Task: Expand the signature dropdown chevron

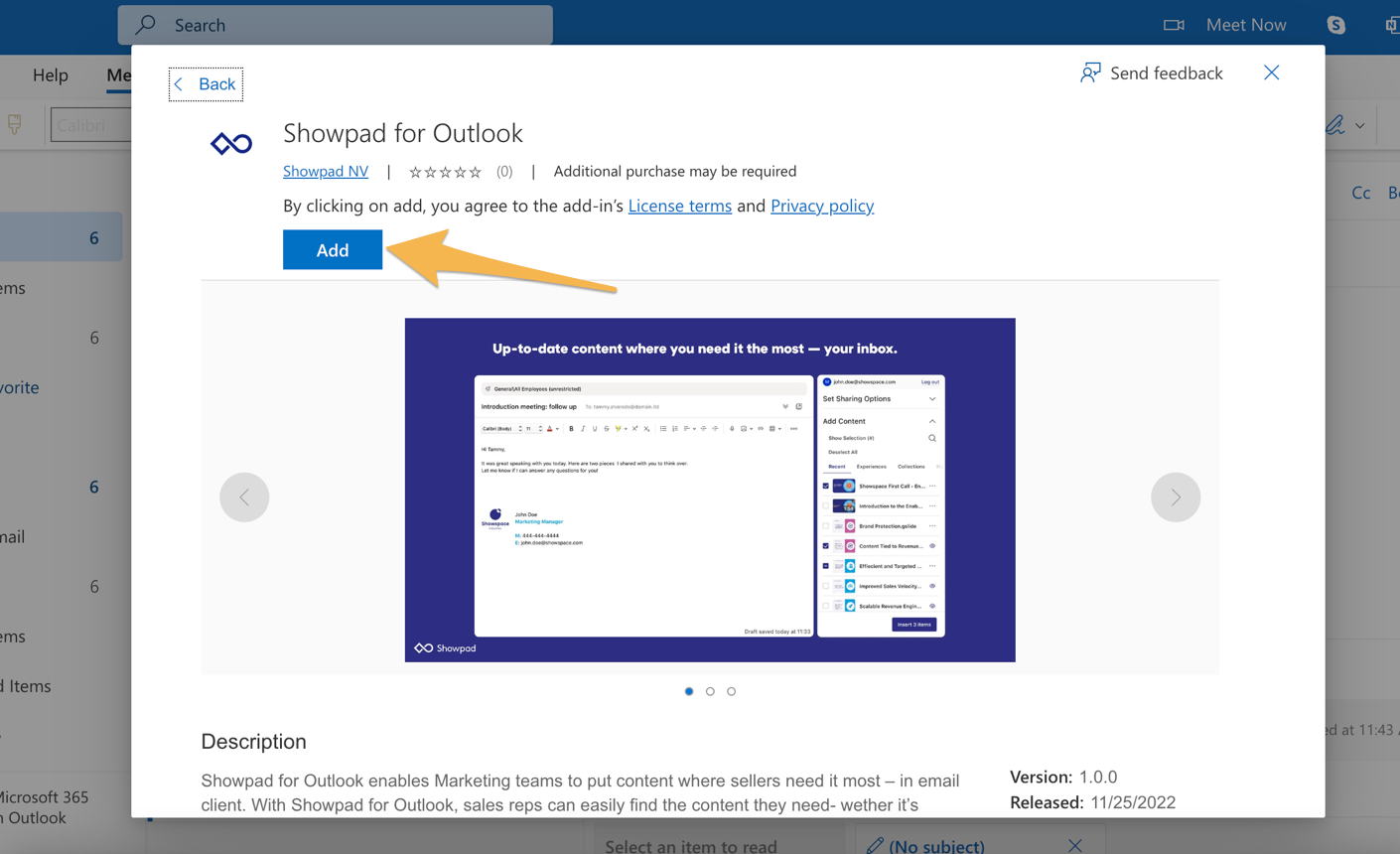Action: [x=1360, y=126]
